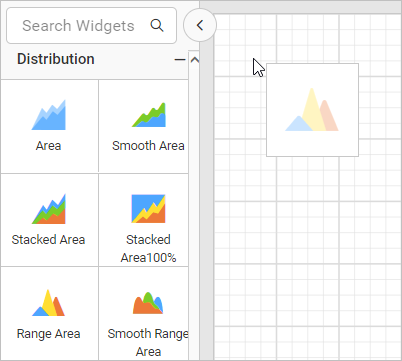Click the 'Stacked Area100%' label text
This screenshot has width=402, height=361.
coord(148,249)
